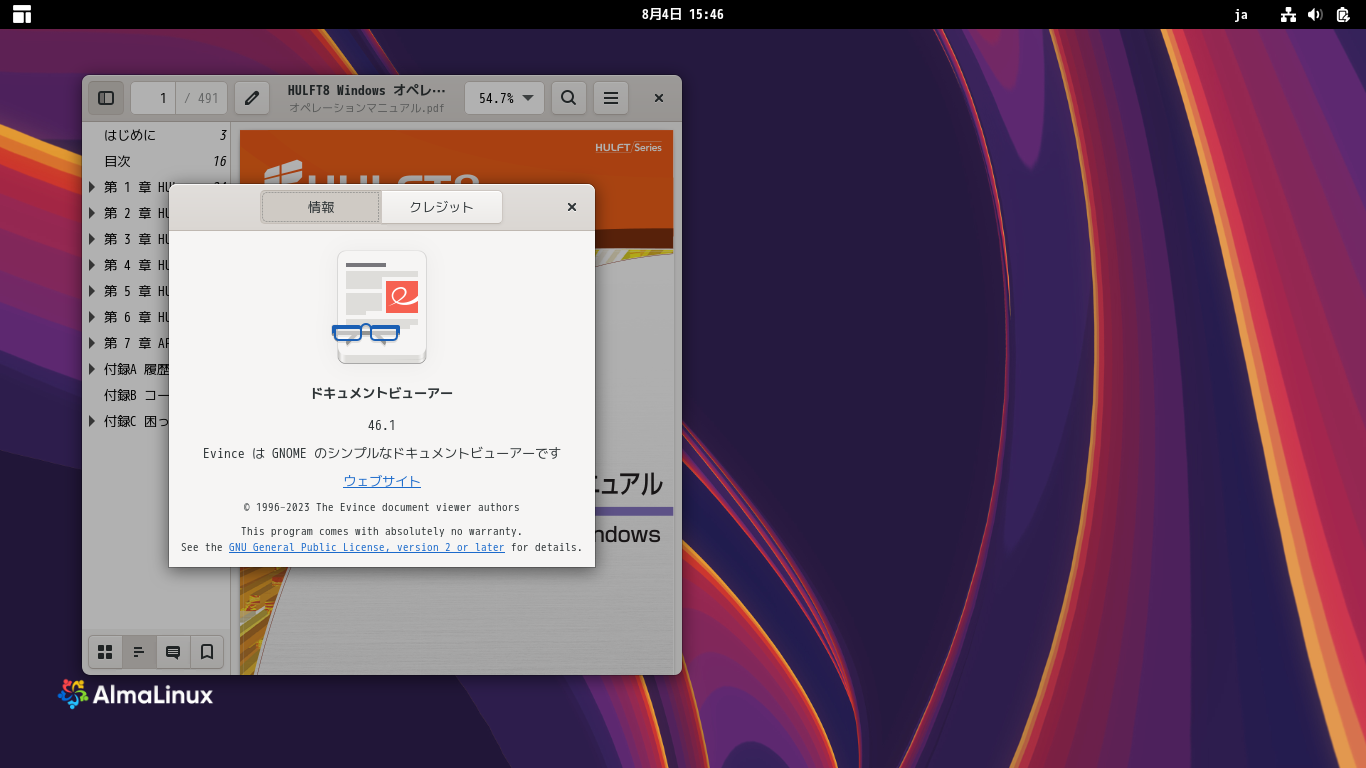Expand the 第 5 章 outline entry
This screenshot has height=768, width=1366.
[x=93, y=291]
